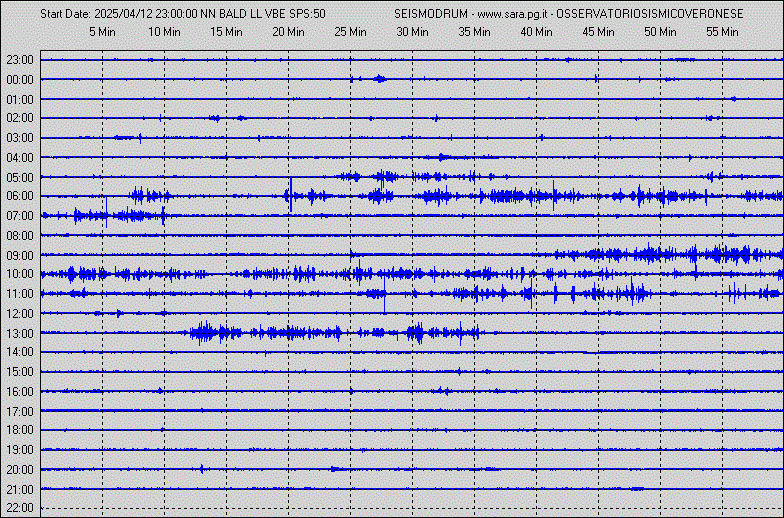The height and width of the screenshot is (518, 784).
Task: Click the 12:00 row label
Action: (20, 314)
